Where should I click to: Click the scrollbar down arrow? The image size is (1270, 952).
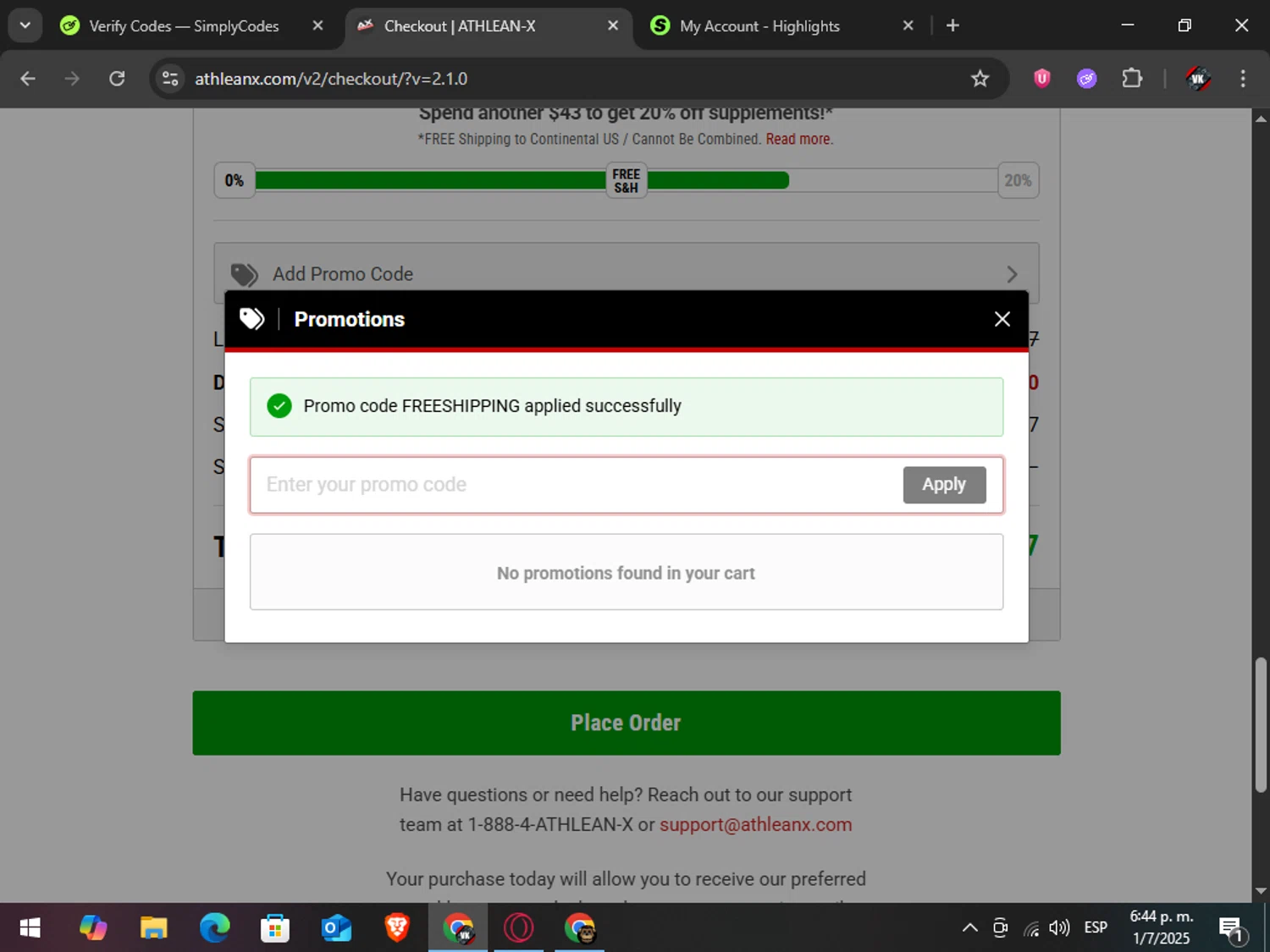point(1261,891)
